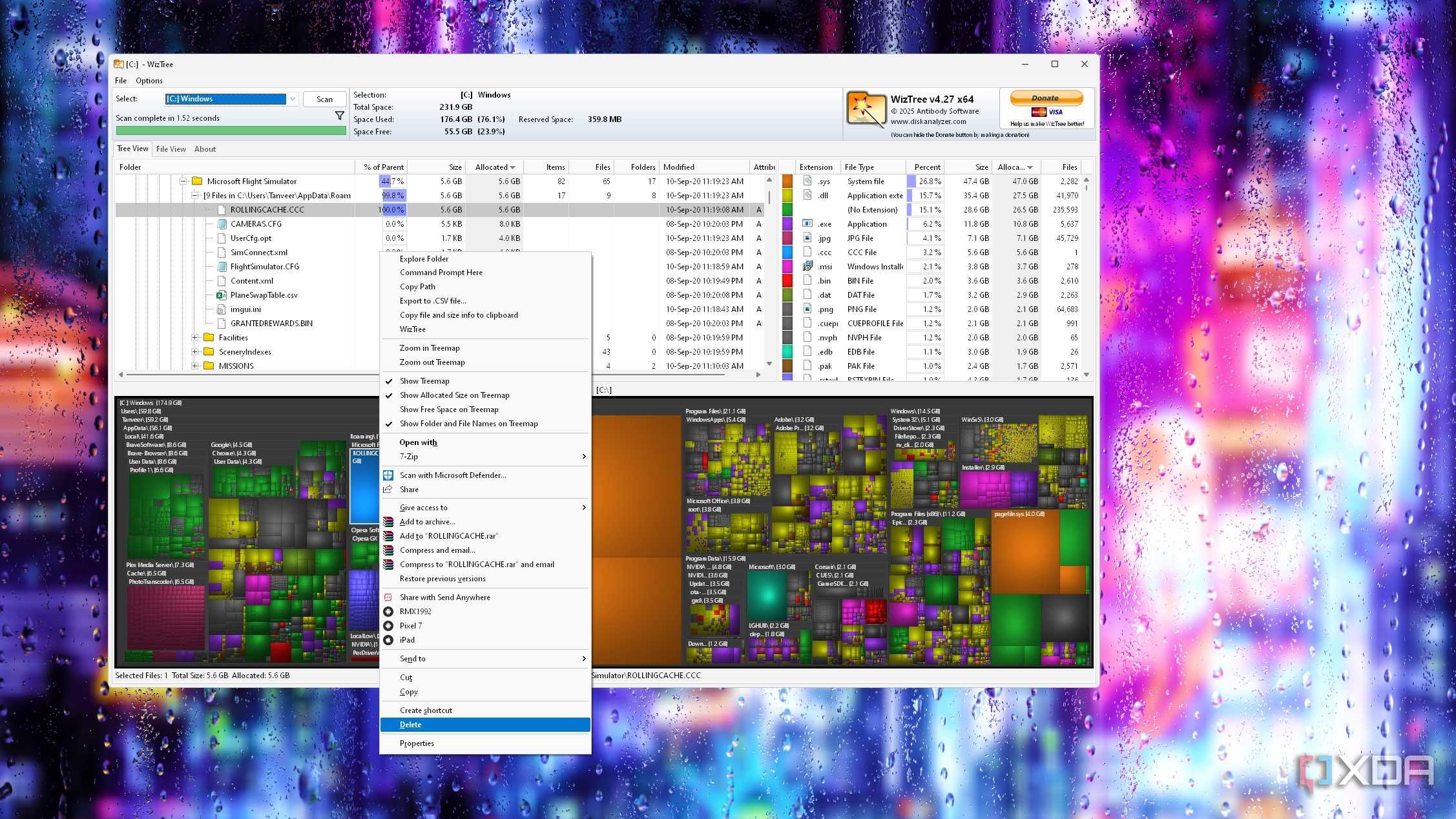1456x819 pixels.
Task: Click the Scan with Microsoft Defender shield icon
Action: (388, 475)
